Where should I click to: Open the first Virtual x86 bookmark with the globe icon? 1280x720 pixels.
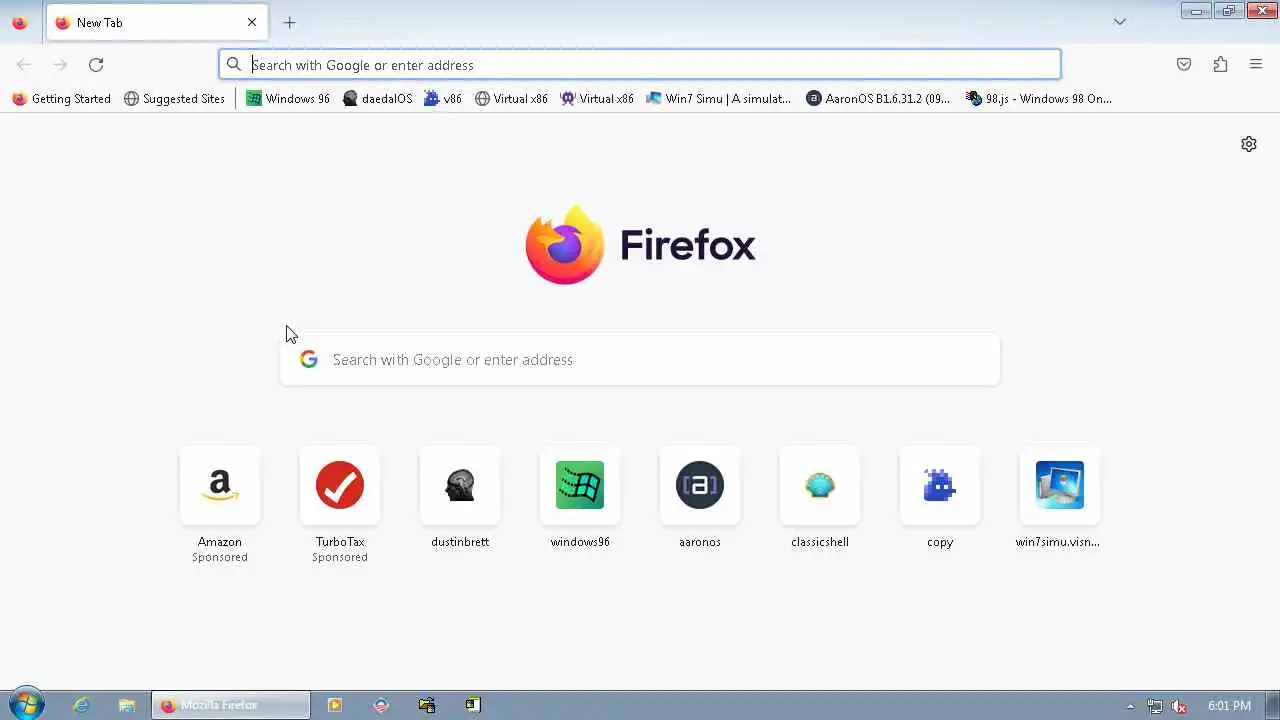pos(511,99)
